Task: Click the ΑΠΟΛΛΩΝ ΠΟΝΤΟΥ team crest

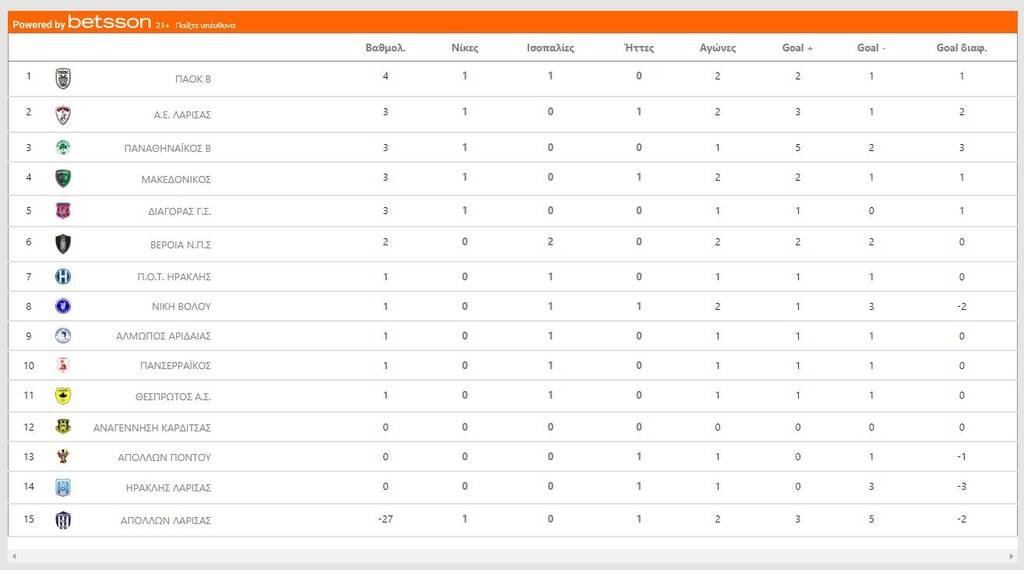Action: pos(63,456)
